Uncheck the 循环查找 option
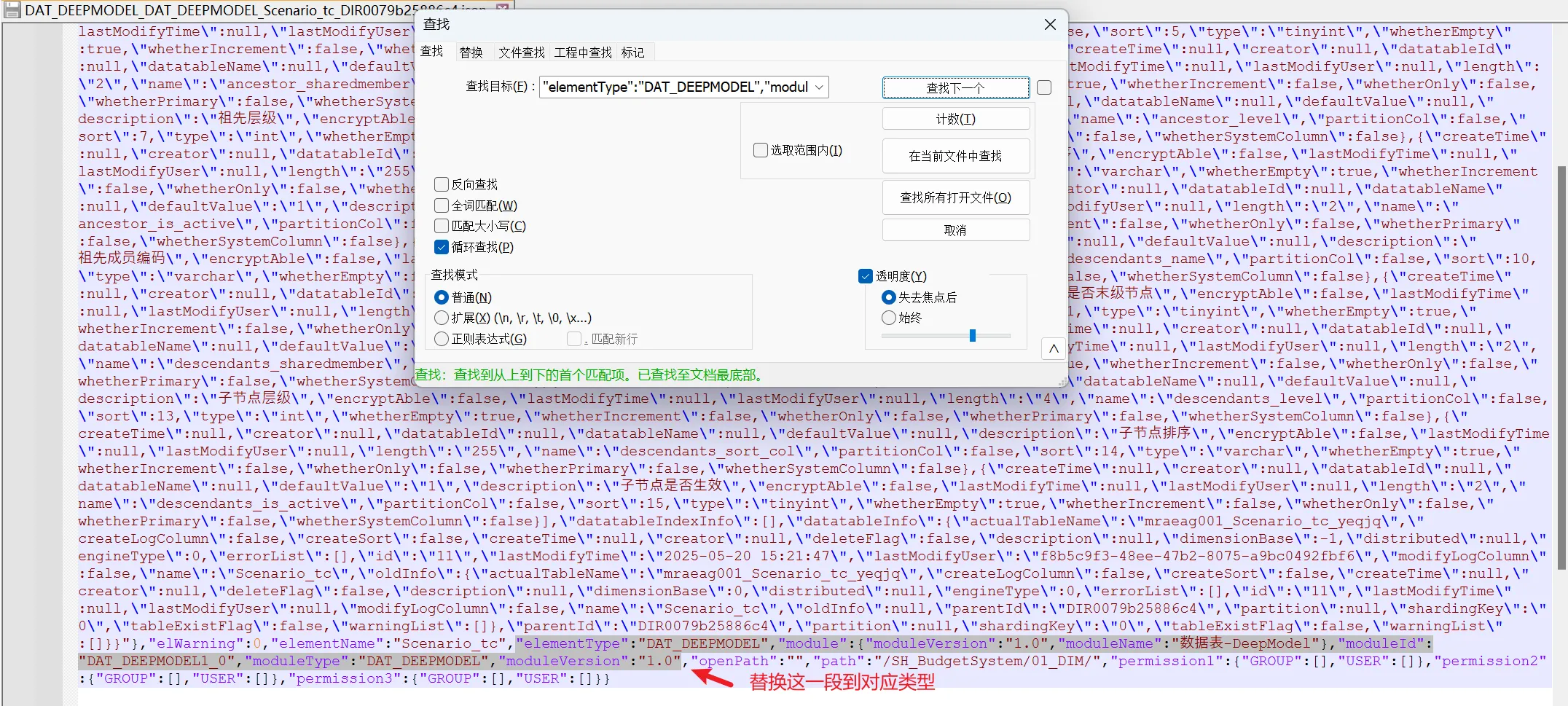This screenshot has width=1568, height=706. (x=442, y=247)
